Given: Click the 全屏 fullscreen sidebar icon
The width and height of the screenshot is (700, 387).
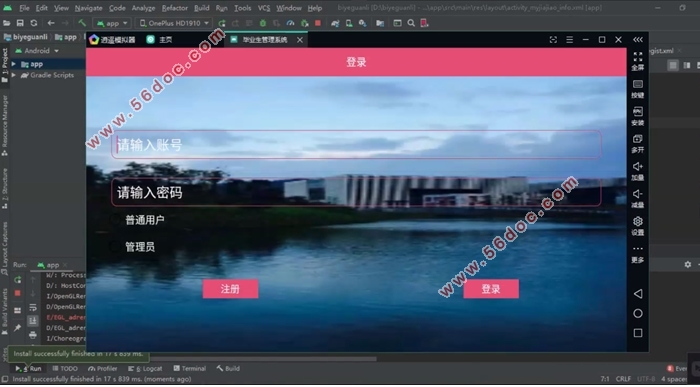Looking at the screenshot, I should click(638, 61).
